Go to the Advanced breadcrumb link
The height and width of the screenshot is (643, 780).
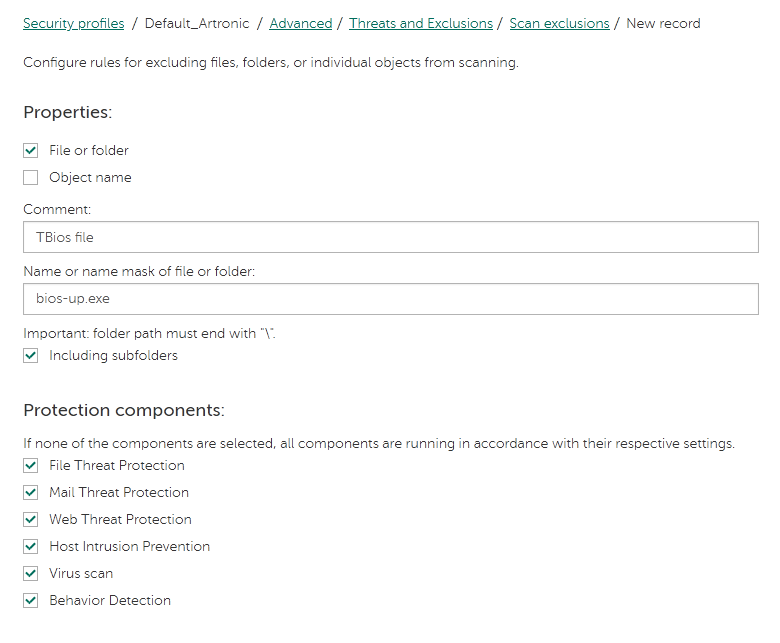coord(300,23)
